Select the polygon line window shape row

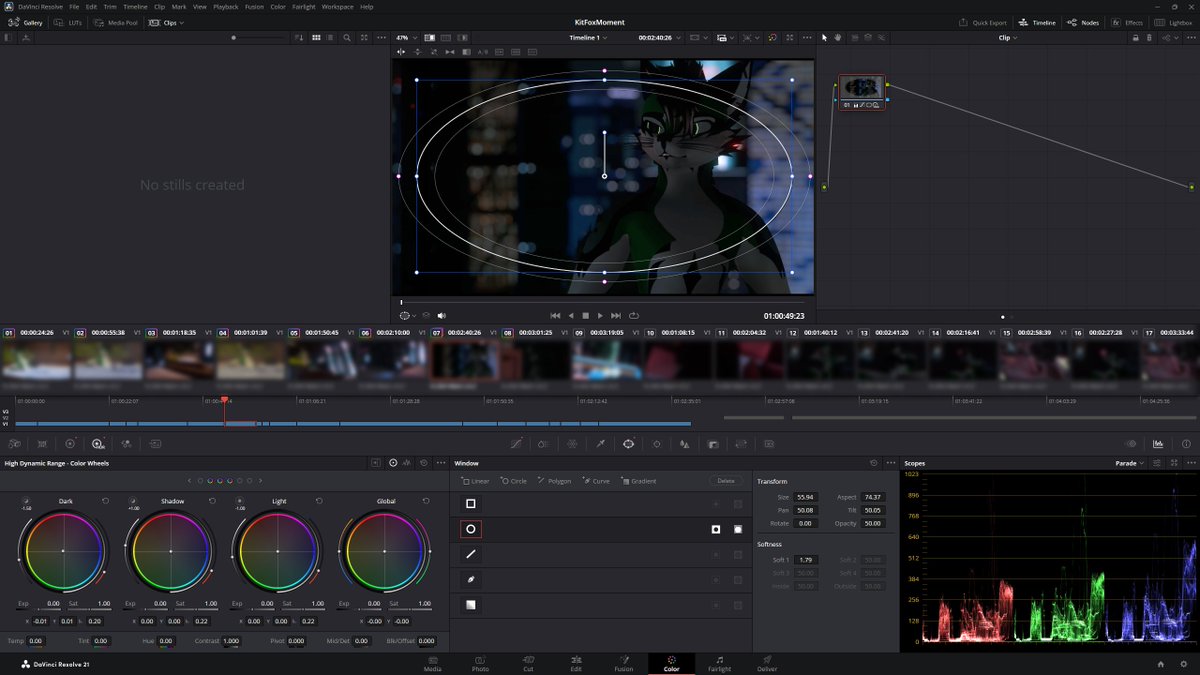[x=600, y=554]
